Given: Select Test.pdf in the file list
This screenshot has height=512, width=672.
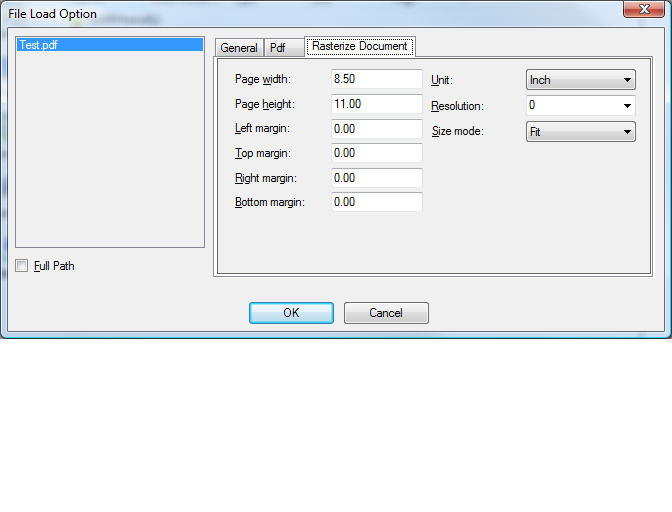Looking at the screenshot, I should click(x=38, y=46).
